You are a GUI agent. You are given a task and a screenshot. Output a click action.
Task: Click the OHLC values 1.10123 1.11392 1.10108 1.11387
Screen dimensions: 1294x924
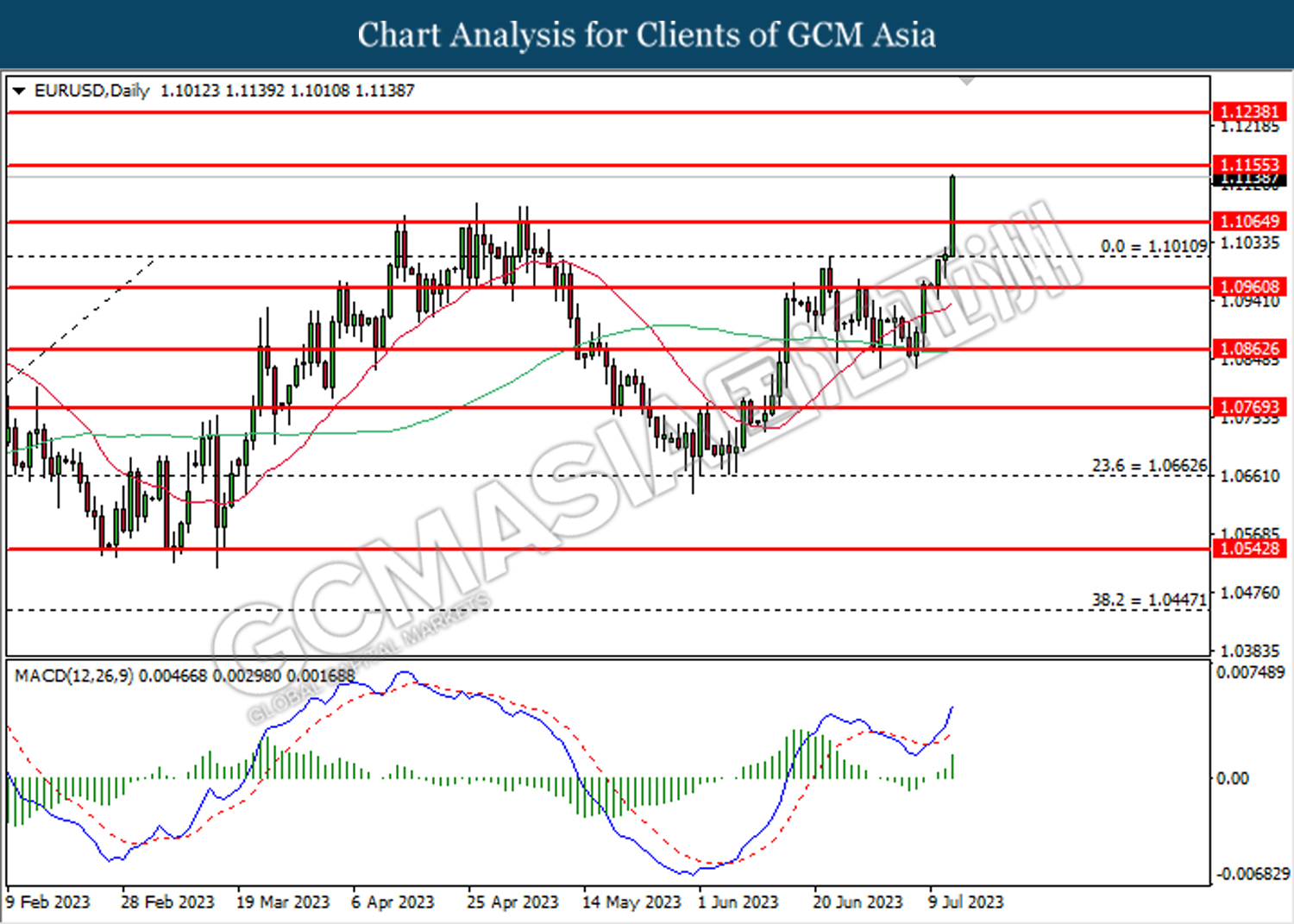click(287, 91)
